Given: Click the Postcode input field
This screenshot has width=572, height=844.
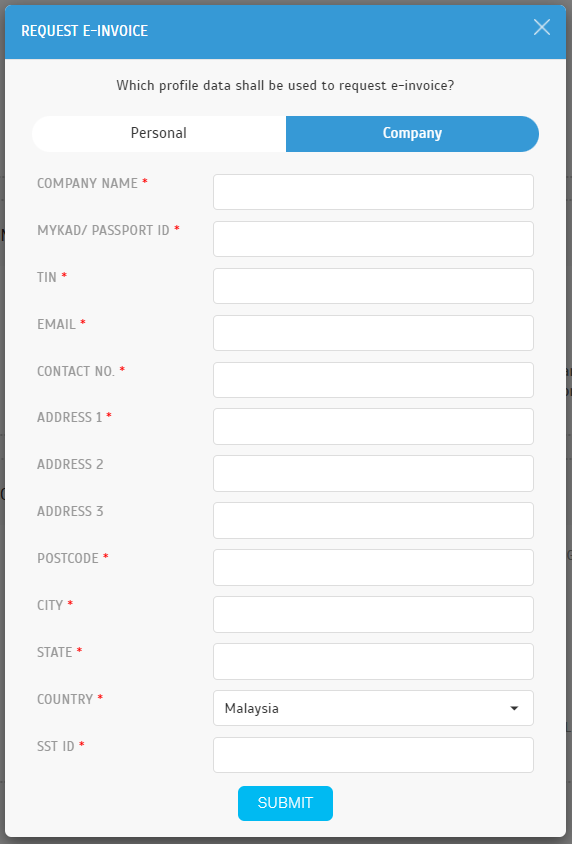Looking at the screenshot, I should [373, 567].
